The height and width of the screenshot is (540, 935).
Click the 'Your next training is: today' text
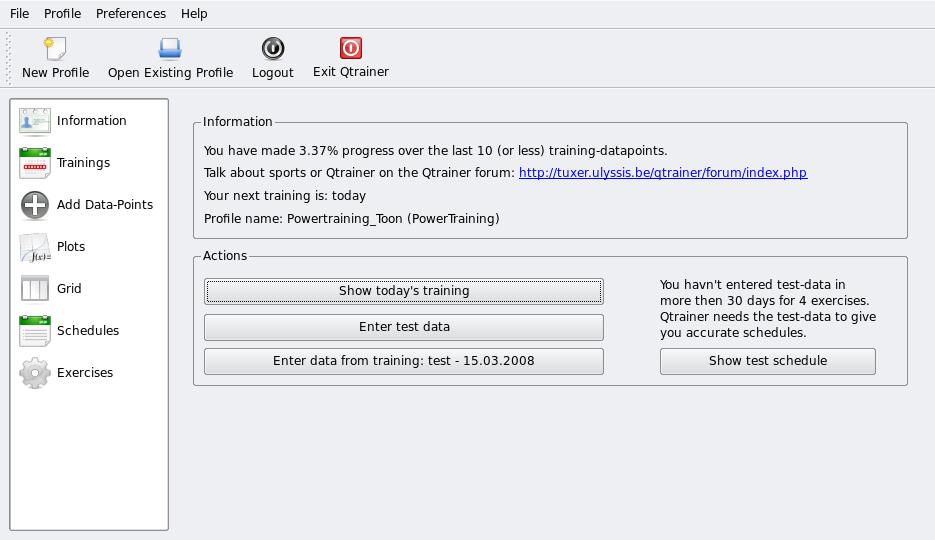(284, 195)
